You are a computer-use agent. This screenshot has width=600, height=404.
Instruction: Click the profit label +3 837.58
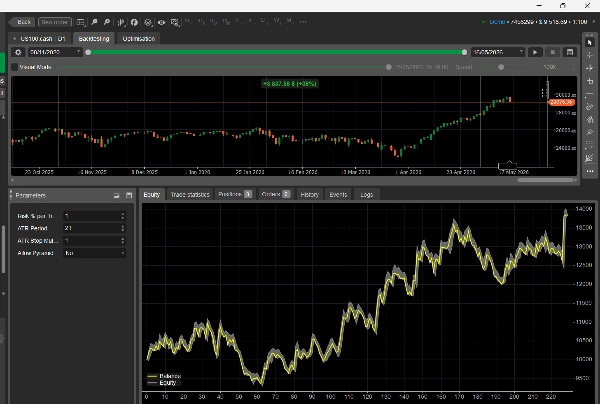pyautogui.click(x=290, y=83)
